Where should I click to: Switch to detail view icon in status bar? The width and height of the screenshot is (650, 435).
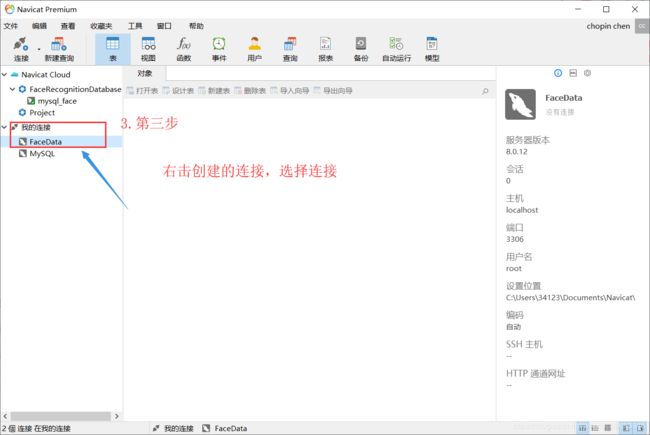coord(595,428)
